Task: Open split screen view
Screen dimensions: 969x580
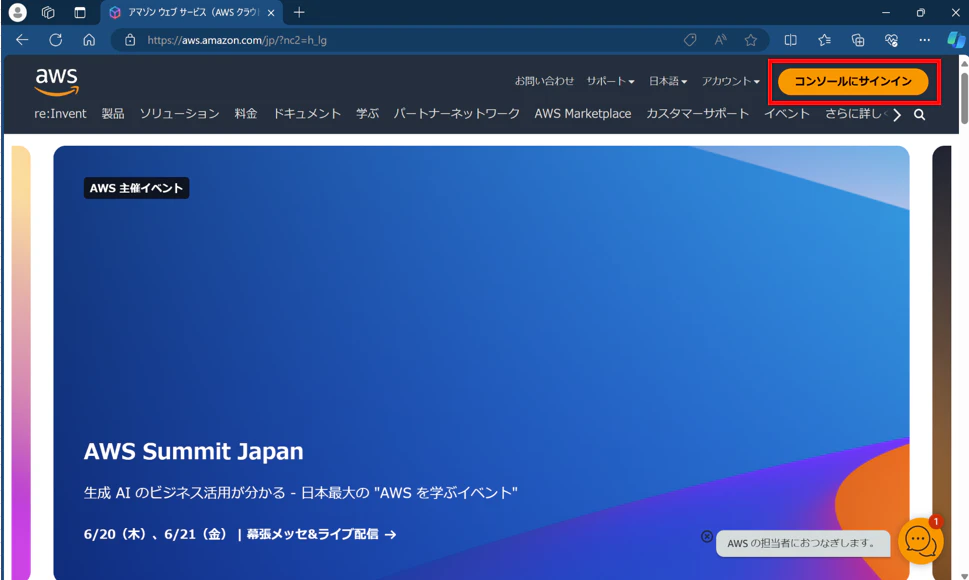Action: click(x=790, y=40)
